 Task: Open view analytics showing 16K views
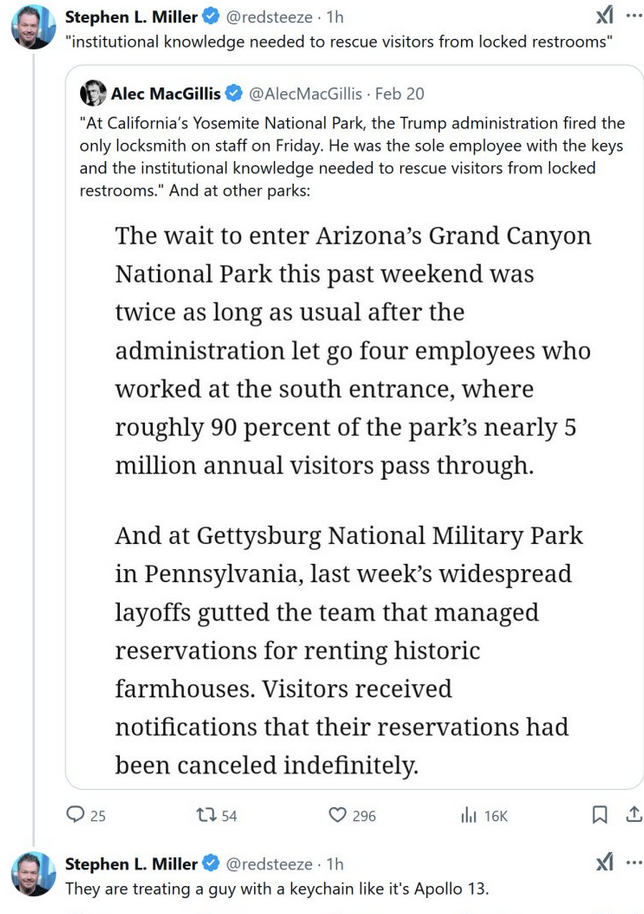tap(468, 815)
